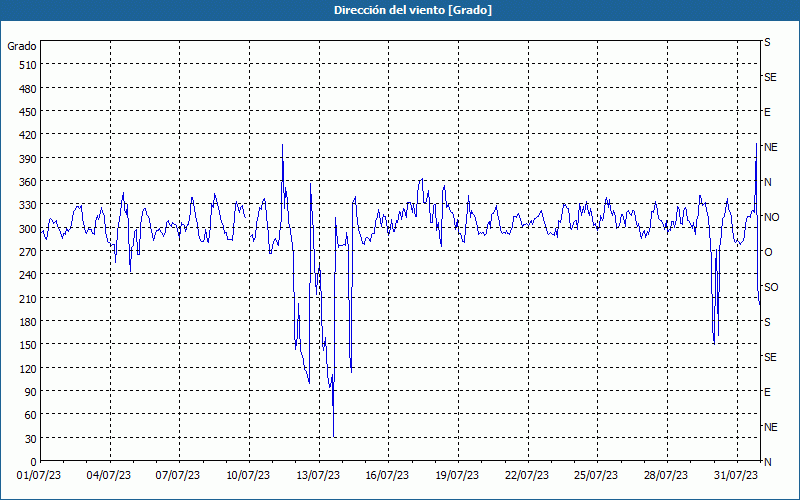The height and width of the screenshot is (500, 800).
Task: Select the O compass label on the direction axis
Action: point(768,252)
